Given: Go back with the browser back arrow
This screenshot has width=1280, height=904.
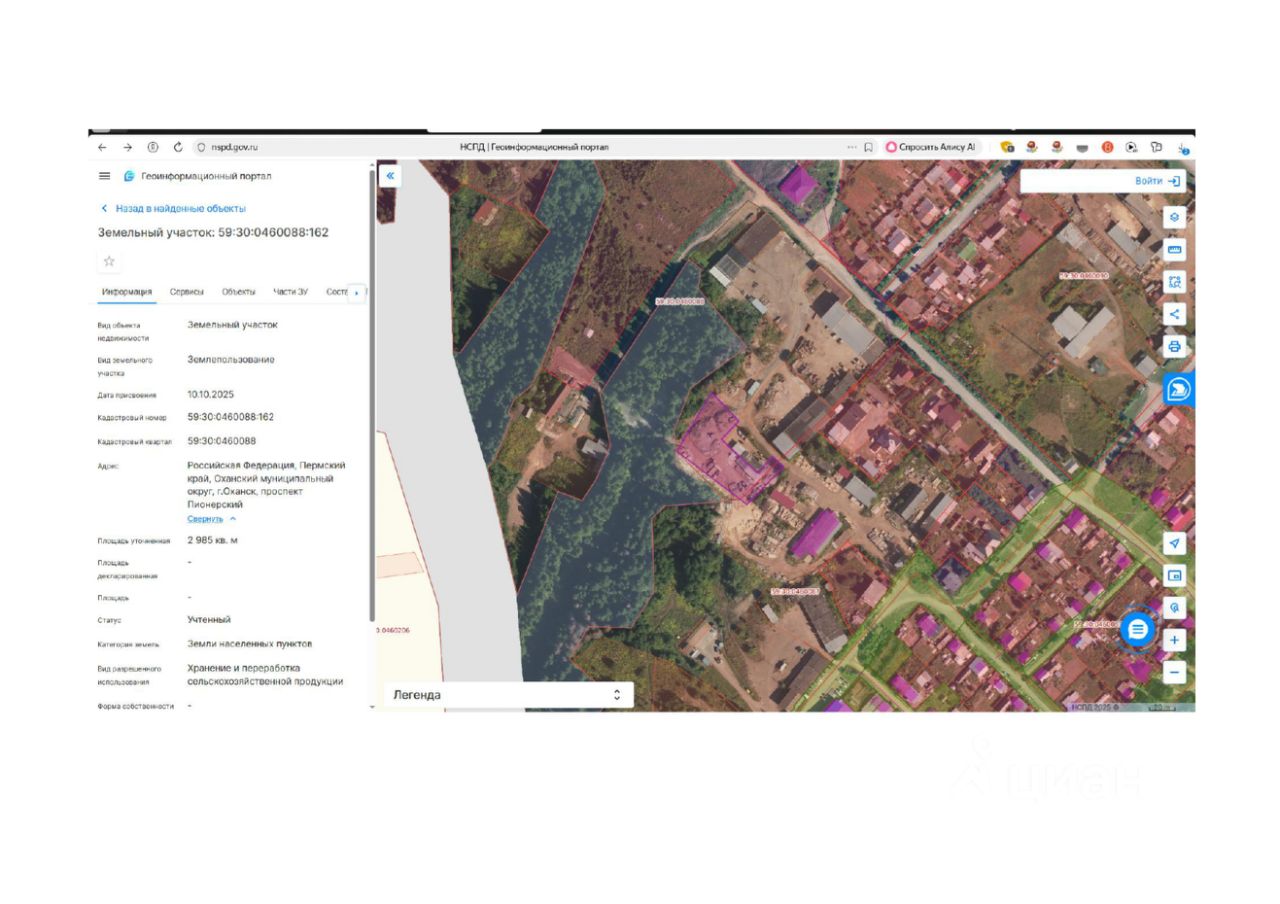Looking at the screenshot, I should [102, 147].
